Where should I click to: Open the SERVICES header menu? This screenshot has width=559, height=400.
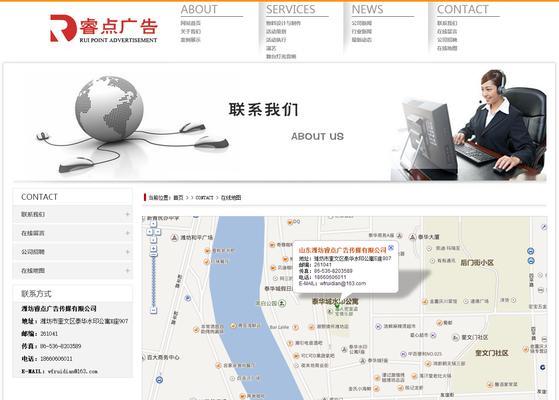[x=291, y=10]
